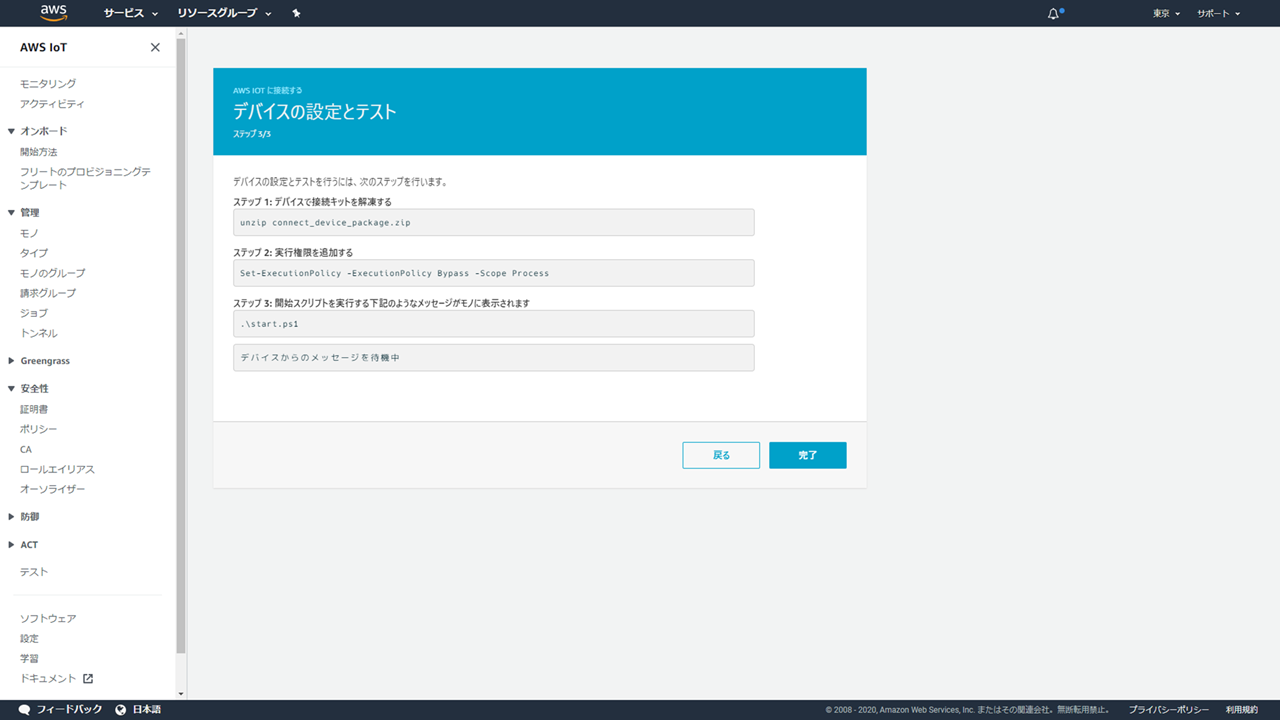This screenshot has height=720, width=1280.
Task: Select 証明書 in the sidebar
Action: tap(34, 409)
